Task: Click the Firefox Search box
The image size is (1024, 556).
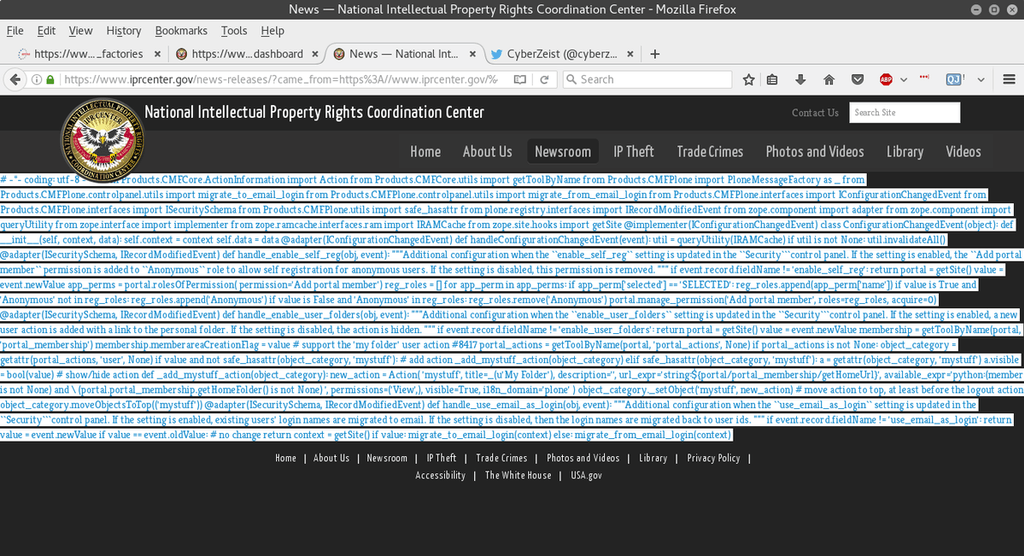Action: coord(648,79)
